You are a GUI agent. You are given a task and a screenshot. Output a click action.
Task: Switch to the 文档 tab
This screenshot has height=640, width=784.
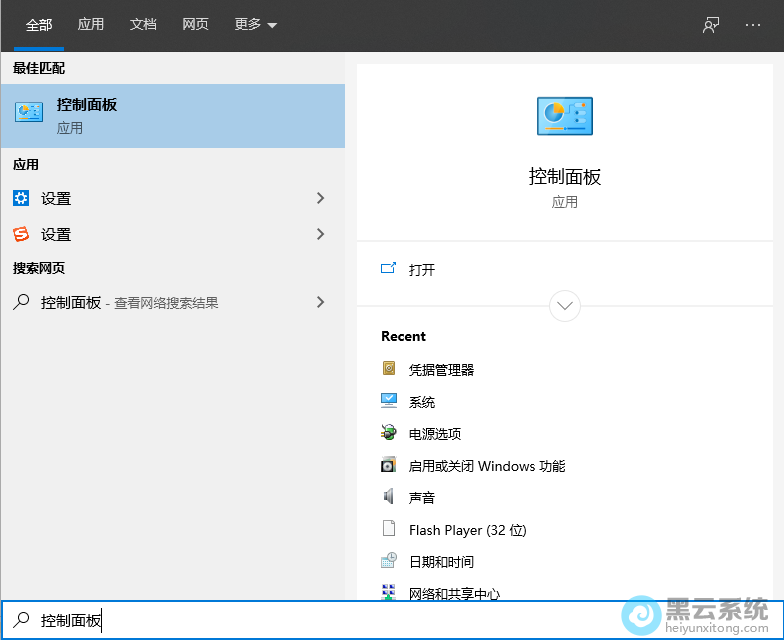pyautogui.click(x=143, y=25)
